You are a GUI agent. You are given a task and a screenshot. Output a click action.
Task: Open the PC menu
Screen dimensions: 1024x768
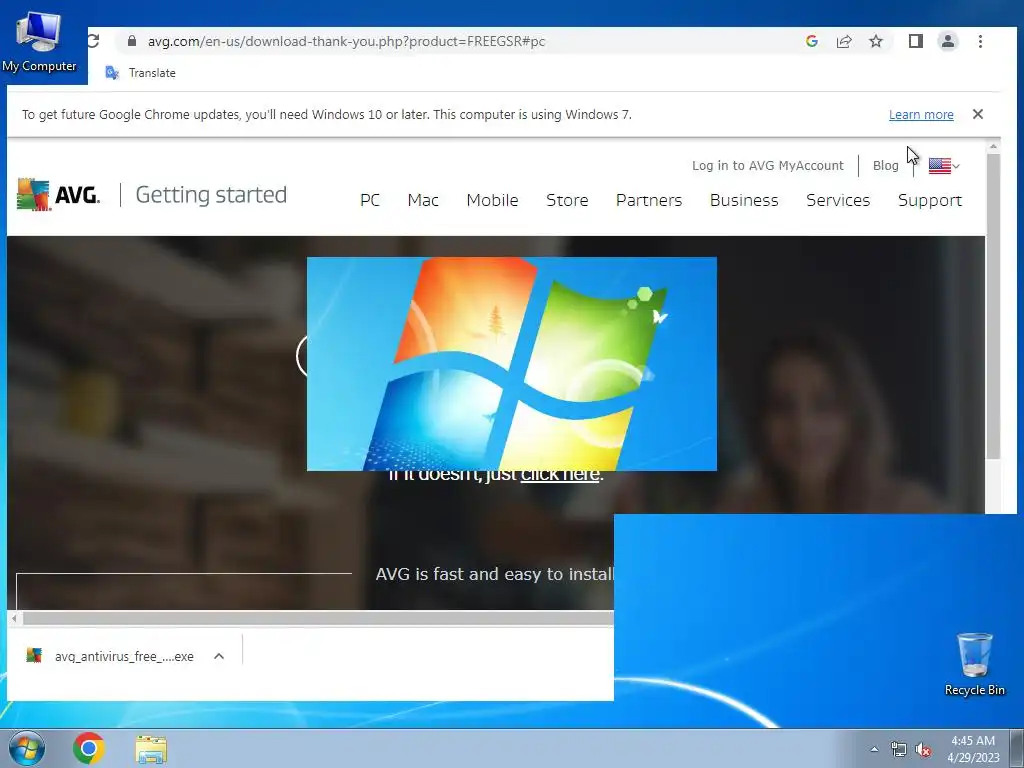click(x=370, y=200)
